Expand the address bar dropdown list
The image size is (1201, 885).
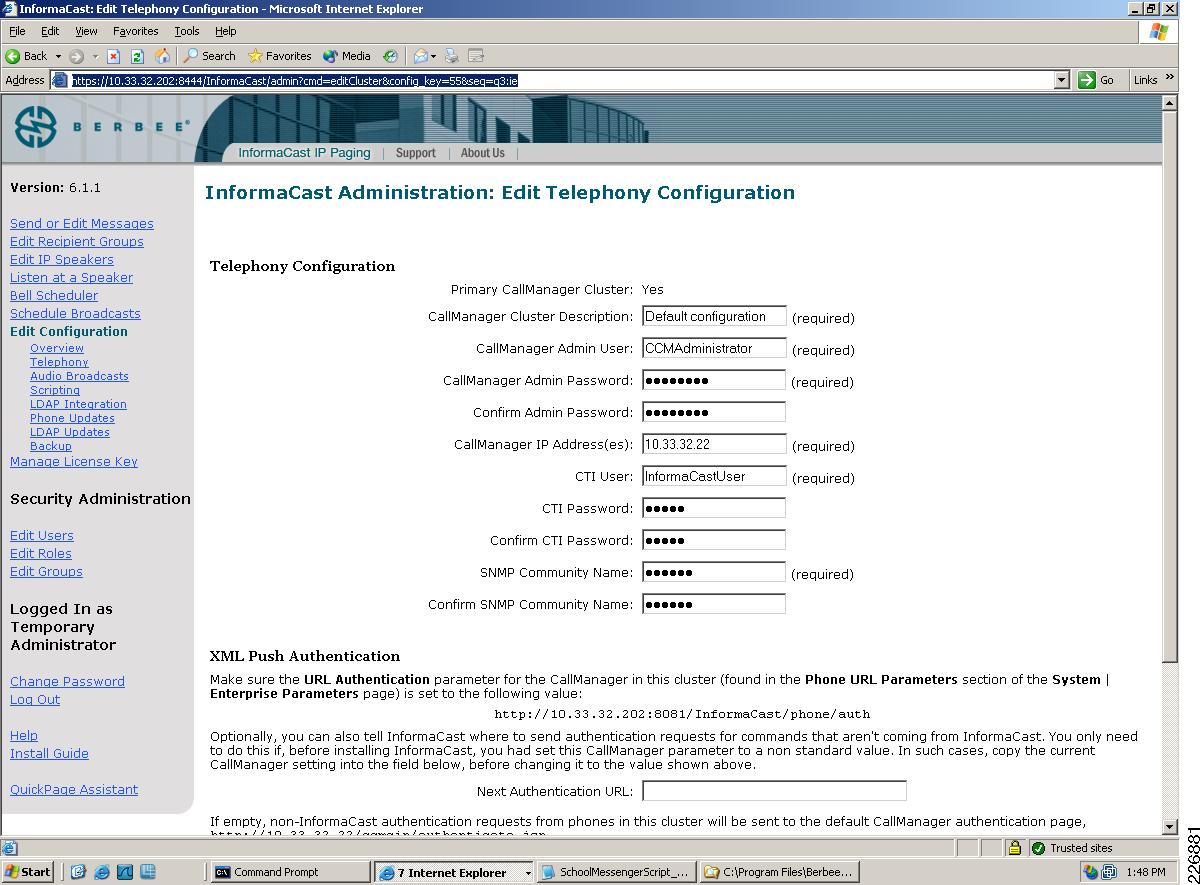pyautogui.click(x=1062, y=80)
